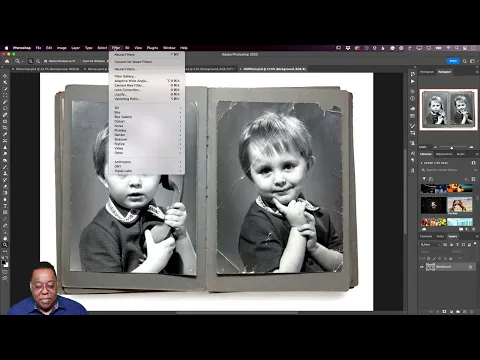Click the add layer mask icon
Viewport: 480px width, 360px height.
pos(444,312)
